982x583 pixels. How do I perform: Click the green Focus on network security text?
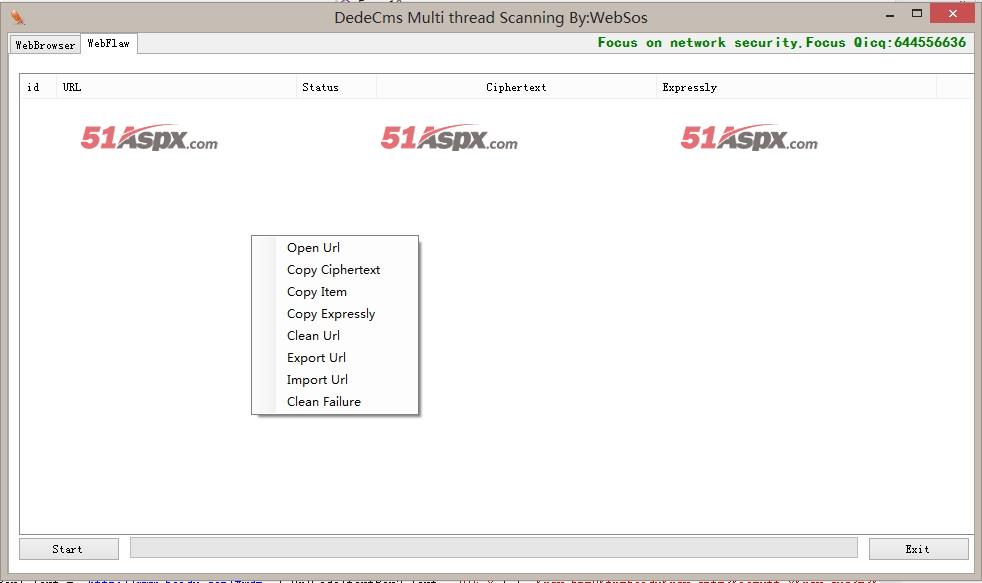782,43
